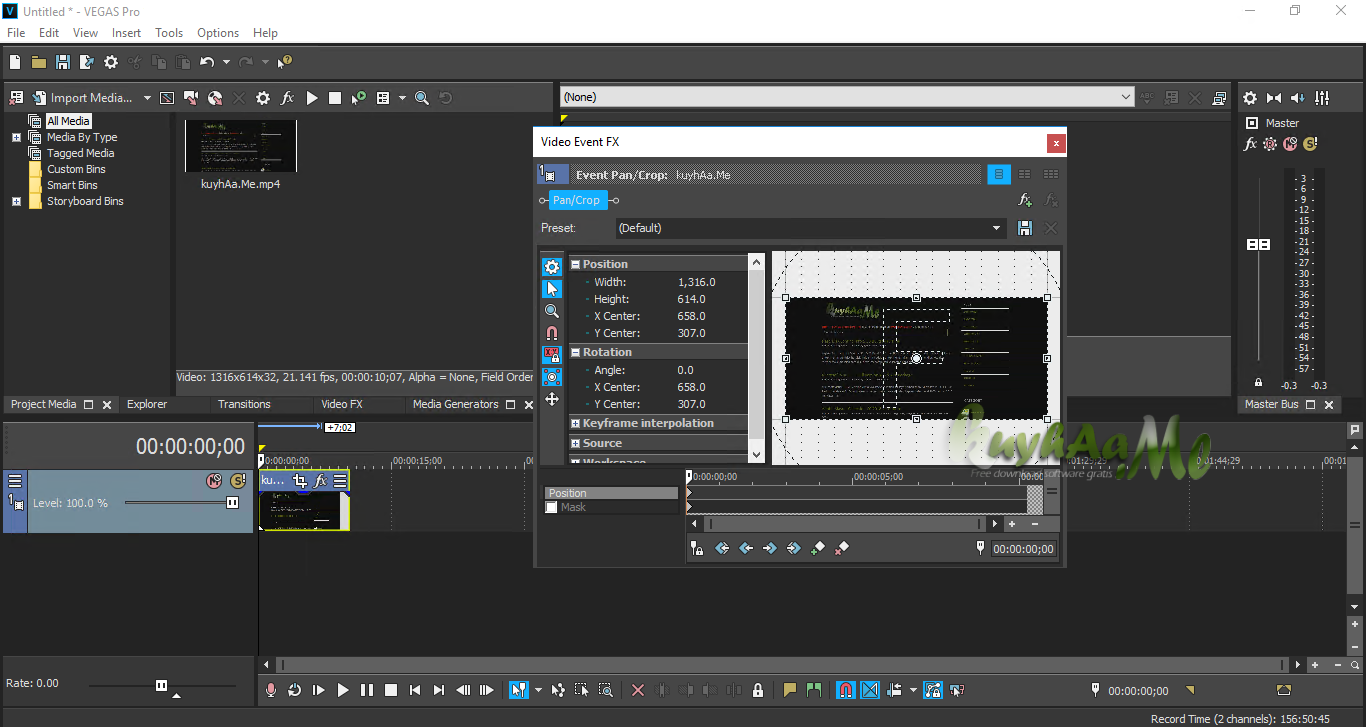Enable the Mask checkbox

[551, 507]
